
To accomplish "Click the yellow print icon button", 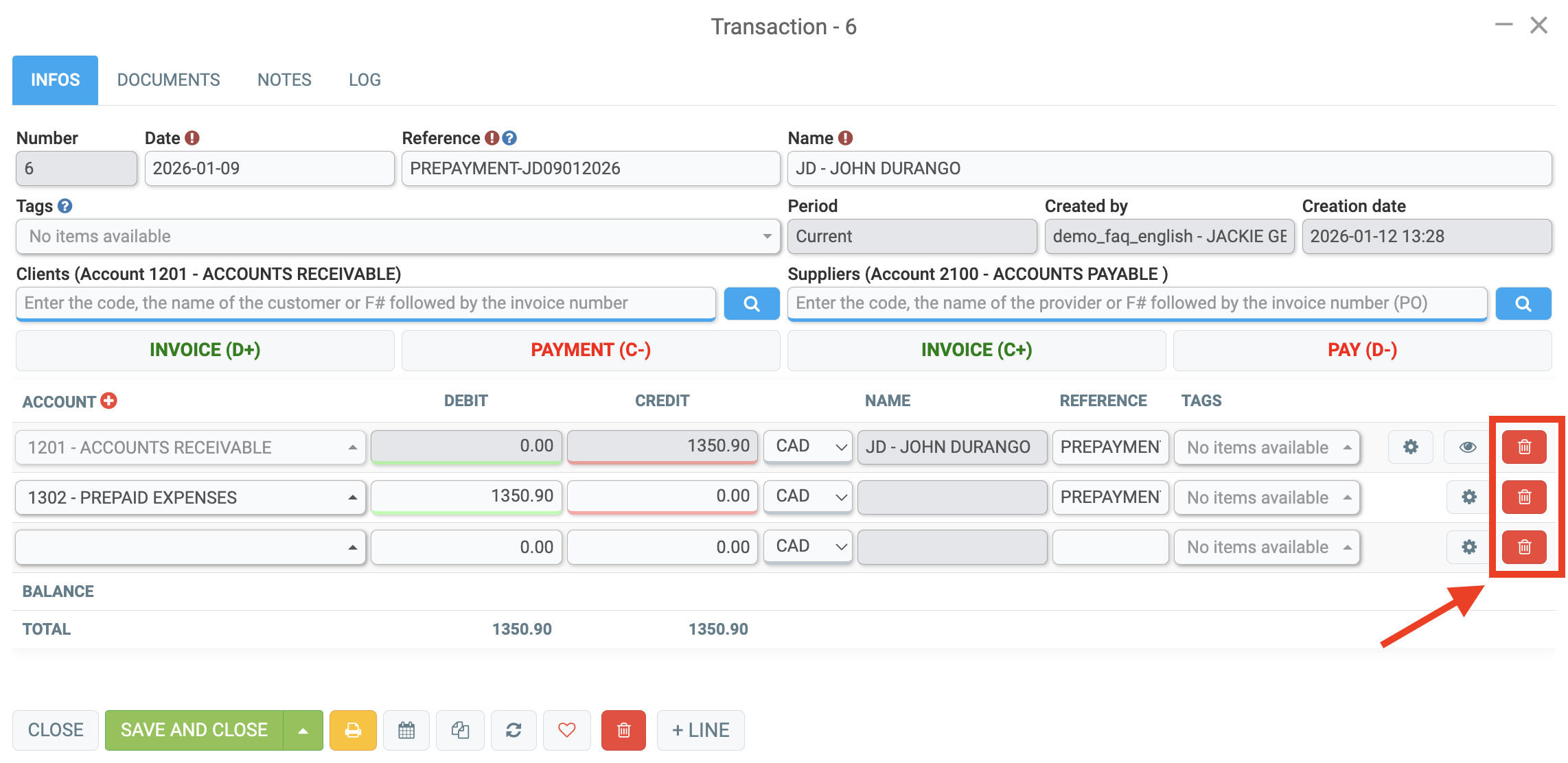I will click(353, 730).
